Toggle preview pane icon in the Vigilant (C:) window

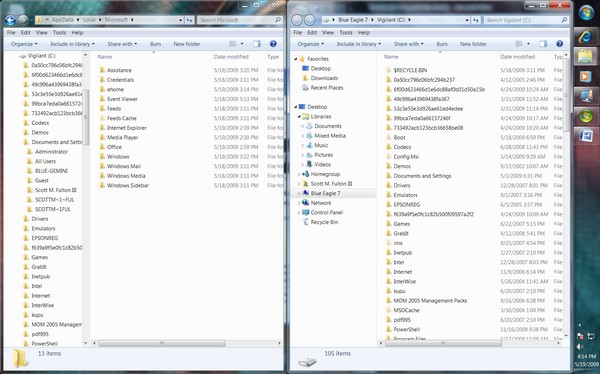[x=543, y=44]
